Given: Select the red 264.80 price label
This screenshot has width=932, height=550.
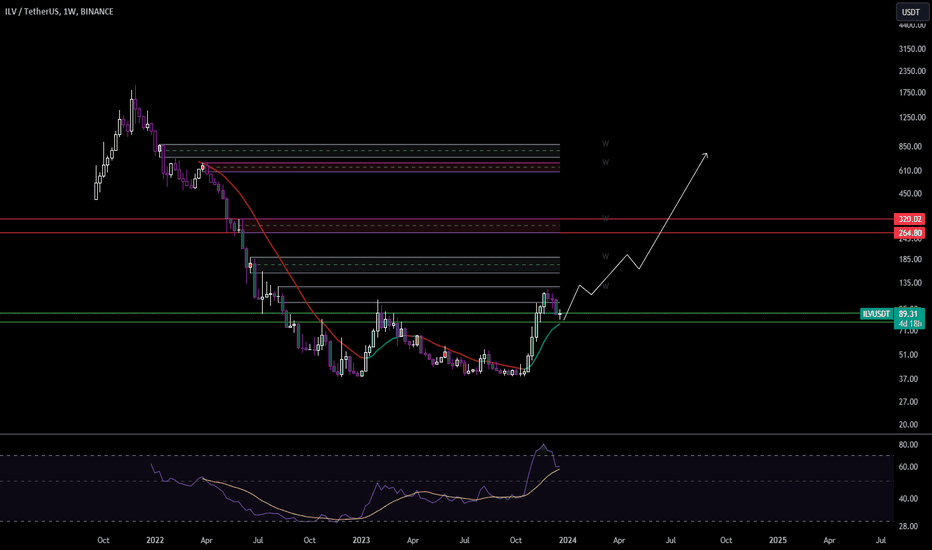Looking at the screenshot, I should coord(909,233).
